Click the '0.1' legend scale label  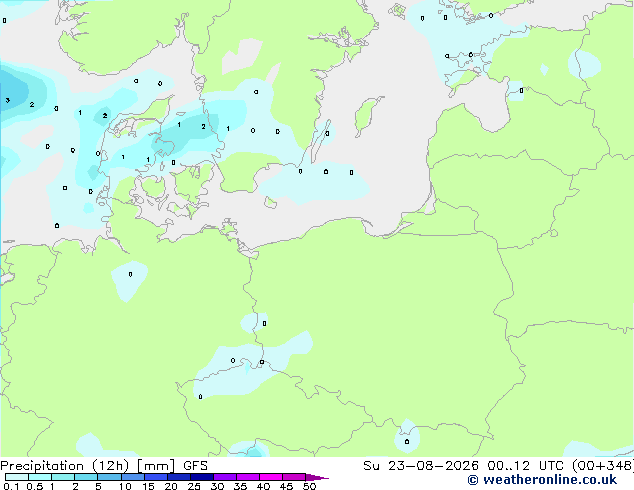[x=11, y=486]
